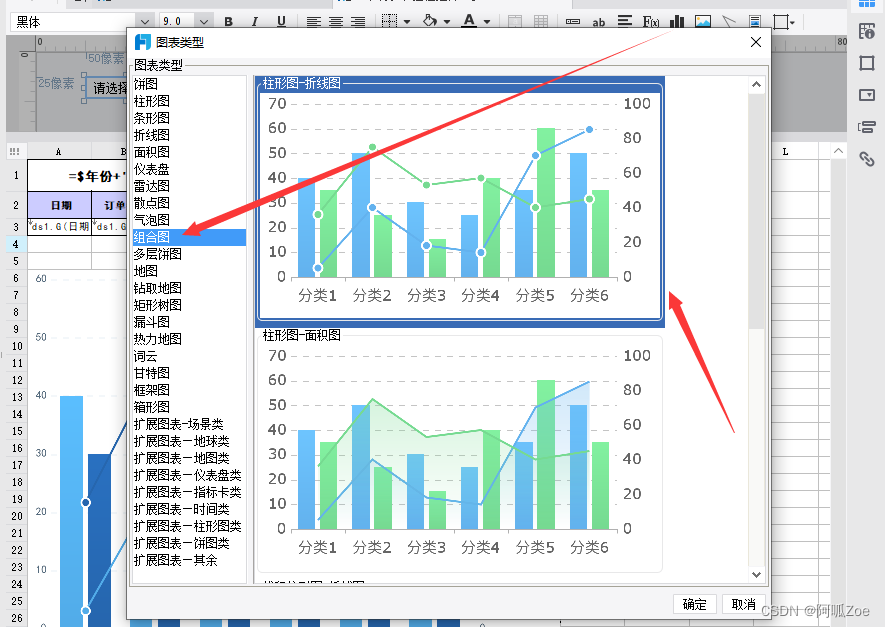Screen dimensions: 885x627
Task: Close the 图表类型 dialog
Action: click(756, 42)
